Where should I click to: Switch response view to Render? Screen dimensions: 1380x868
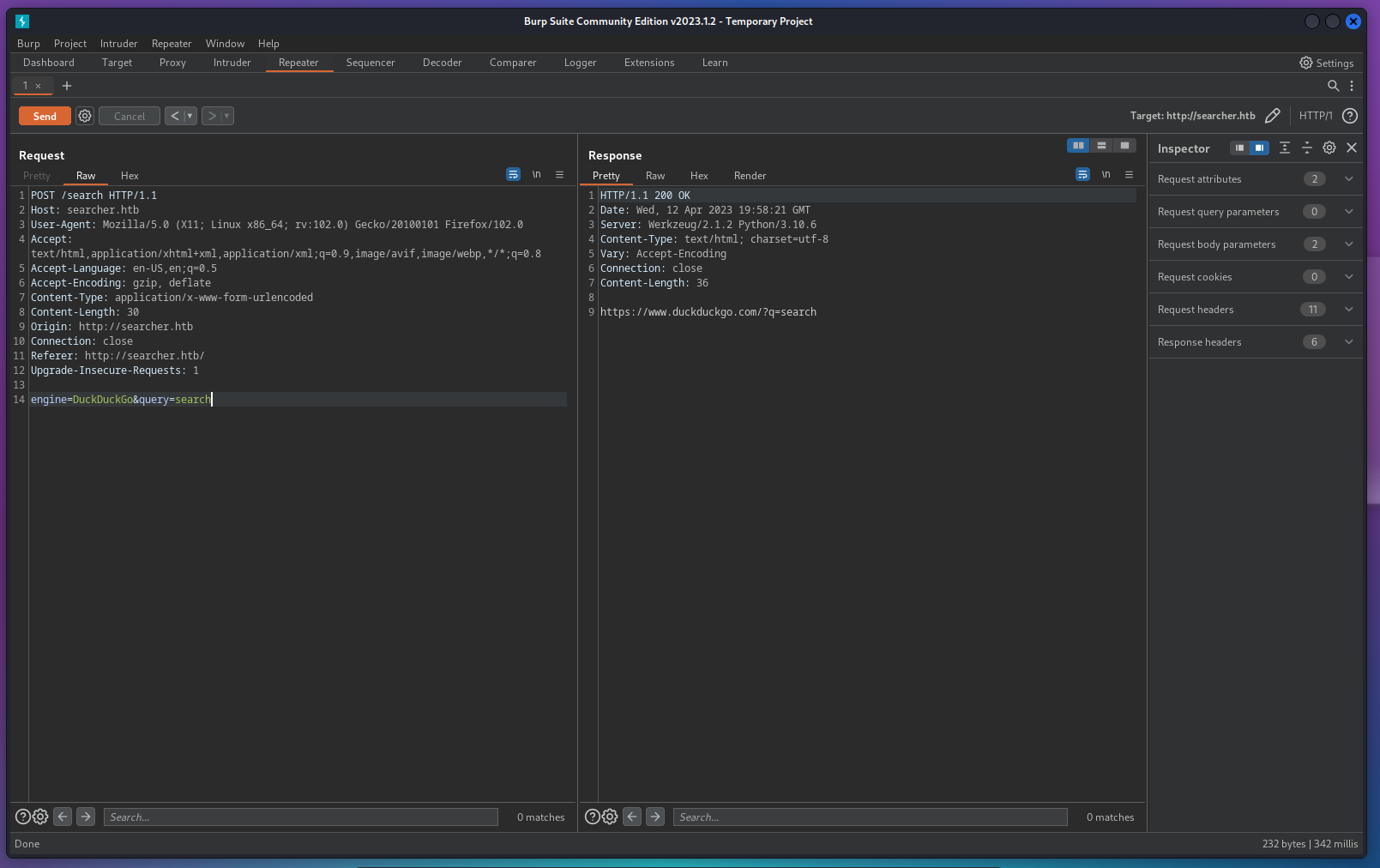pyautogui.click(x=750, y=175)
